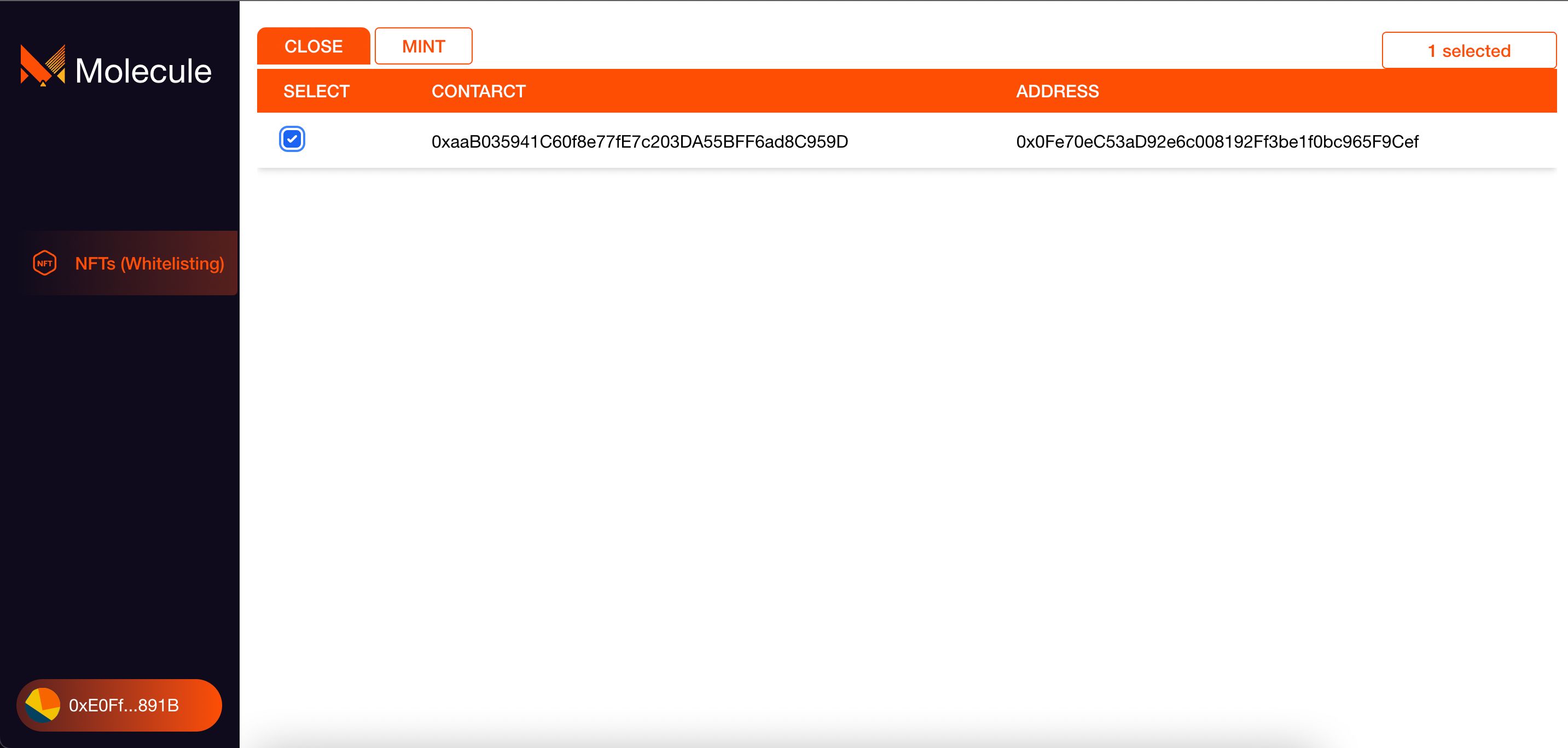This screenshot has width=1568, height=748.
Task: Select address 0x0Fe70eC53aD92e6c008192Ff3be1f0bc965F9Cef
Action: coord(1217,142)
